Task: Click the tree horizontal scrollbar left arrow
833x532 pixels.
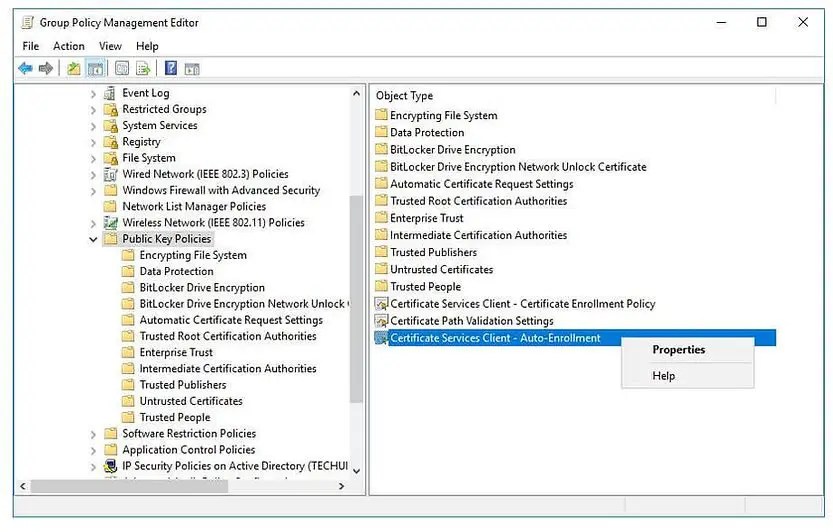Action: point(22,486)
